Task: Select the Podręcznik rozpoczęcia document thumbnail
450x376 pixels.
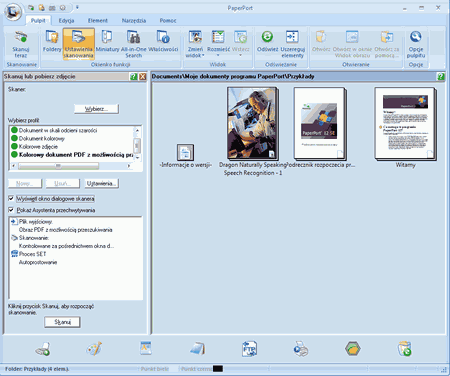Action: pos(319,123)
